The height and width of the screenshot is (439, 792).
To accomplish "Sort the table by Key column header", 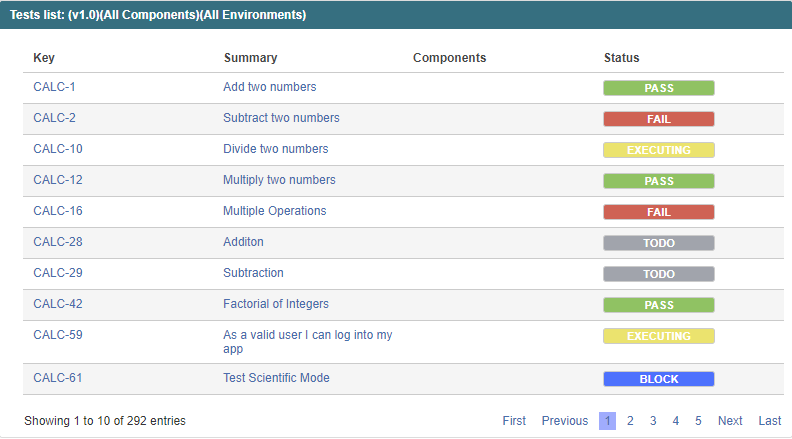I will 44,58.
